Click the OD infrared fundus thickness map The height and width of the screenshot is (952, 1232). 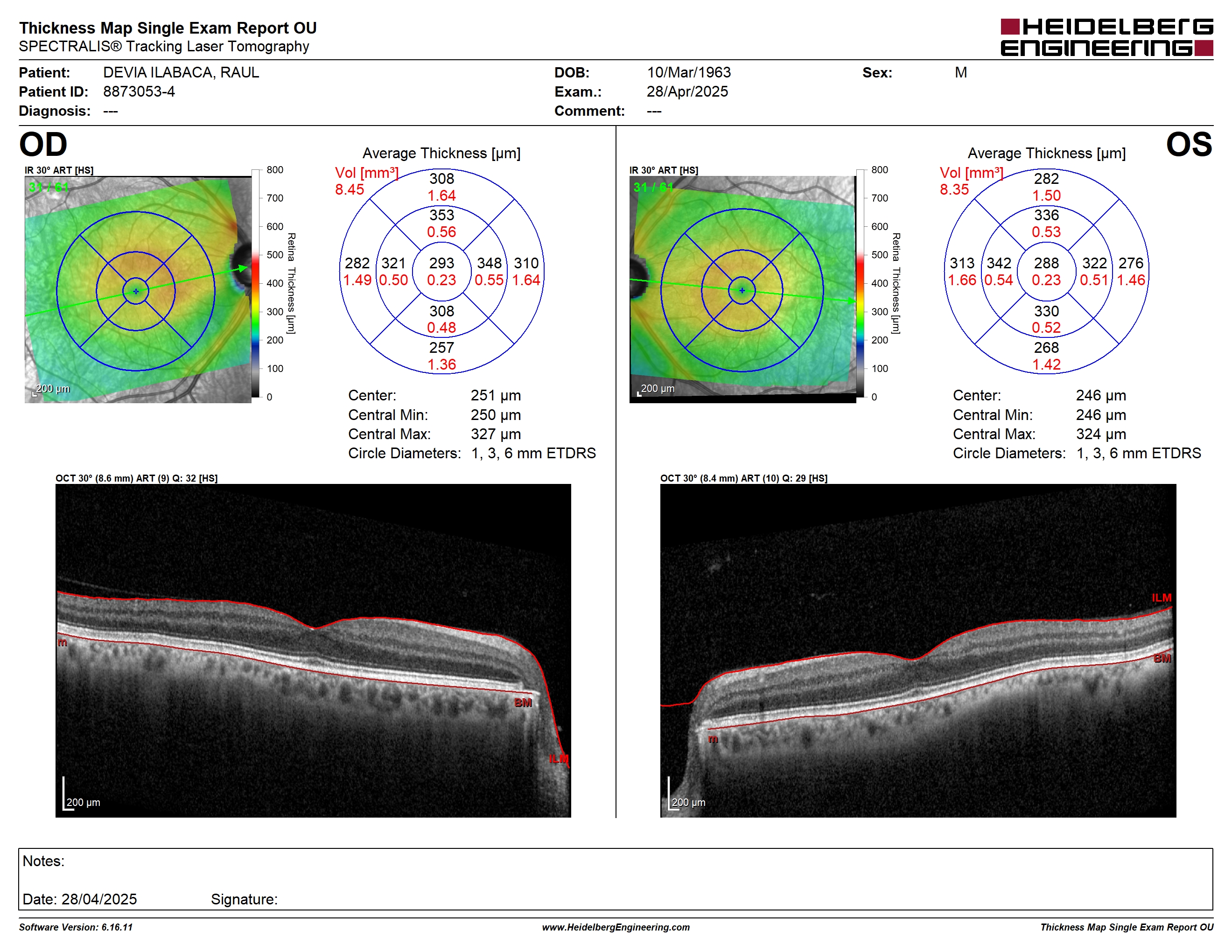pyautogui.click(x=138, y=289)
